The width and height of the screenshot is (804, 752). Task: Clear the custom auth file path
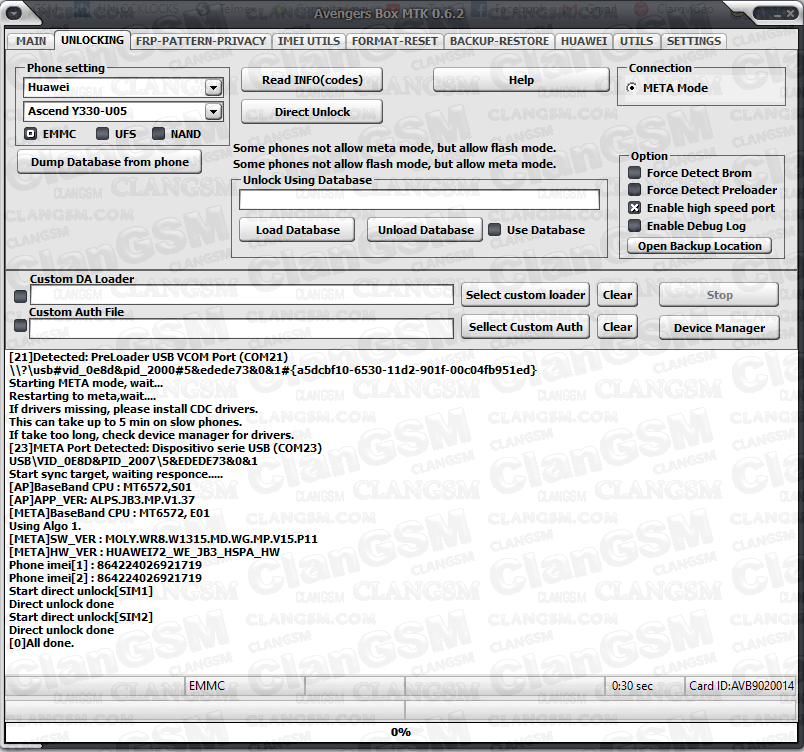(617, 327)
